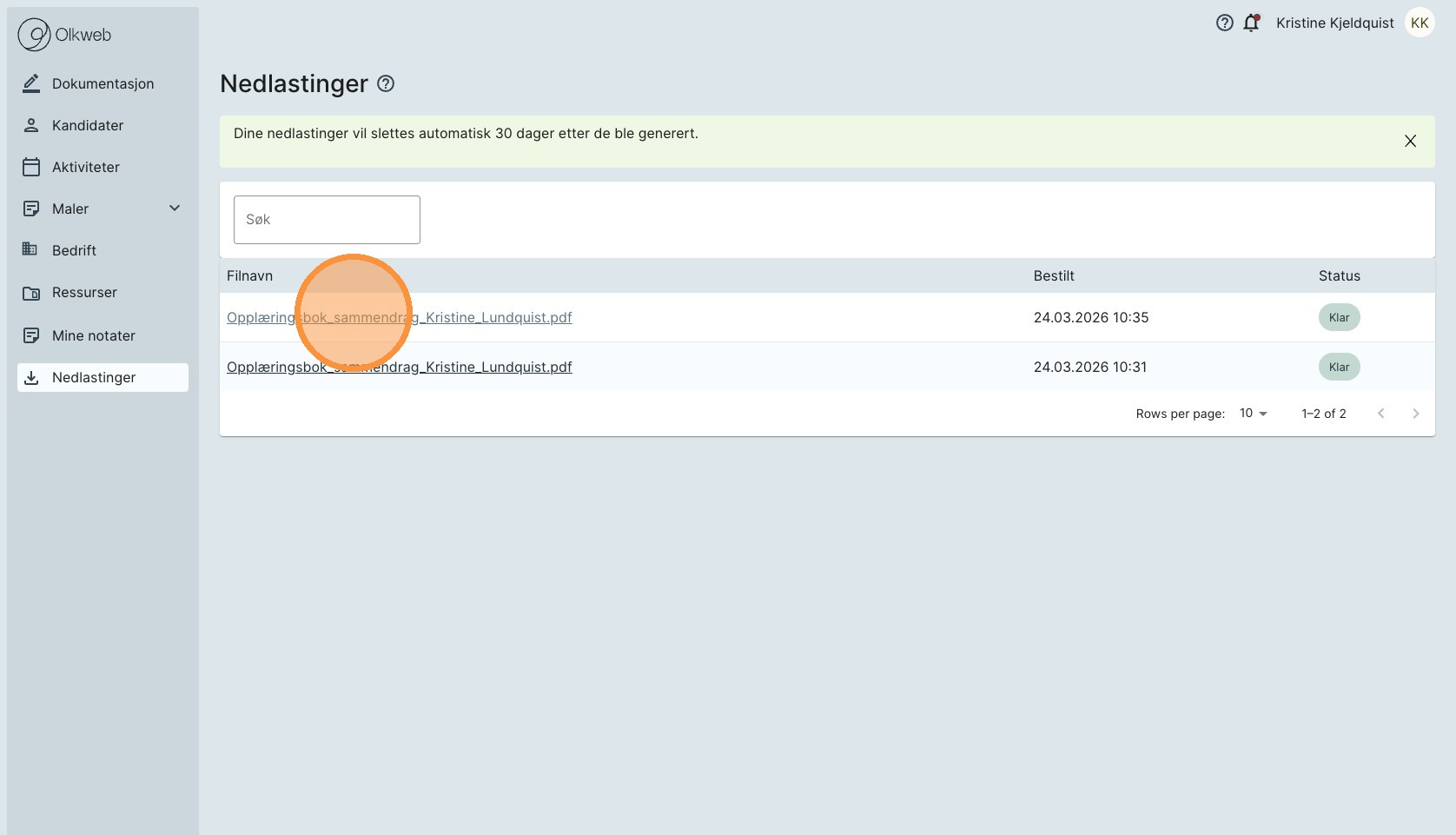Open the rows per page dropdown
This screenshot has width=1456, height=835.
[1253, 414]
